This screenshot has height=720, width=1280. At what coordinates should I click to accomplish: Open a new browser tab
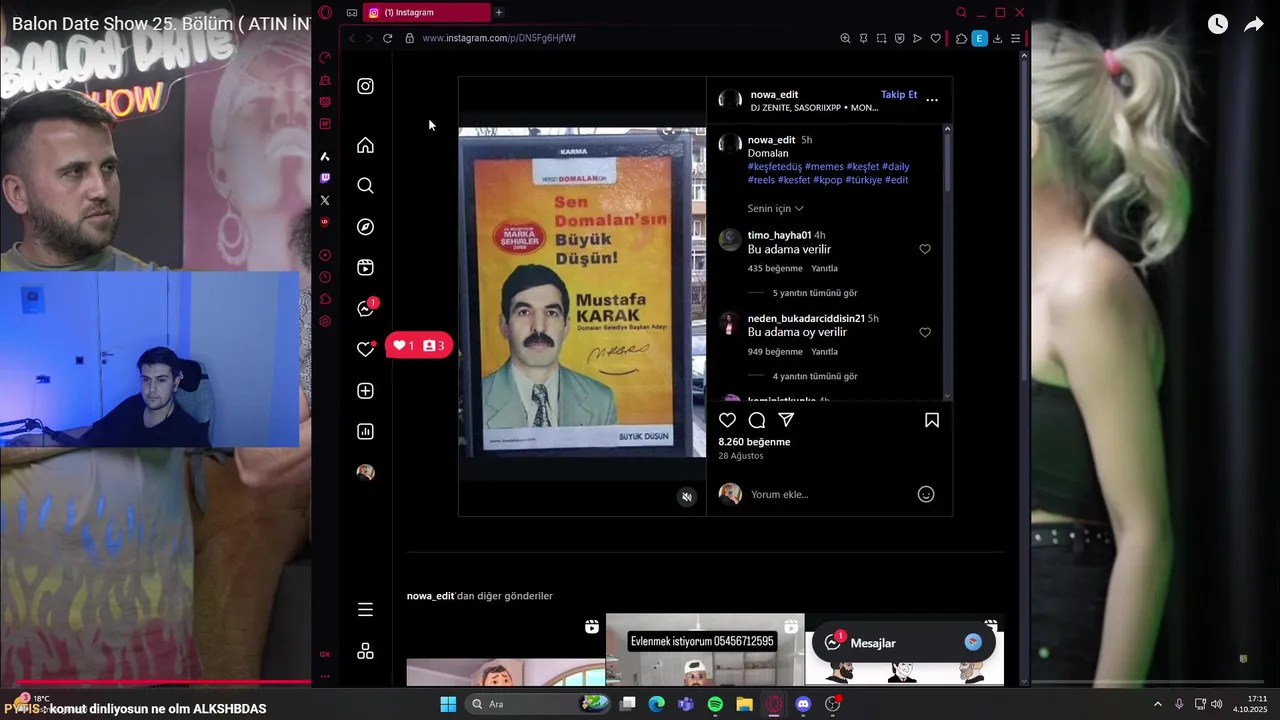point(499,12)
